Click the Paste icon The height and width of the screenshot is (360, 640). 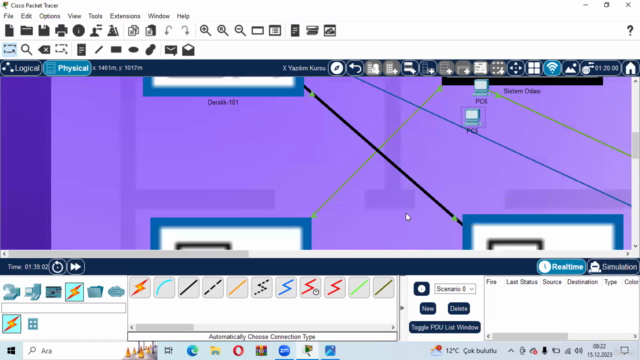pos(151,31)
